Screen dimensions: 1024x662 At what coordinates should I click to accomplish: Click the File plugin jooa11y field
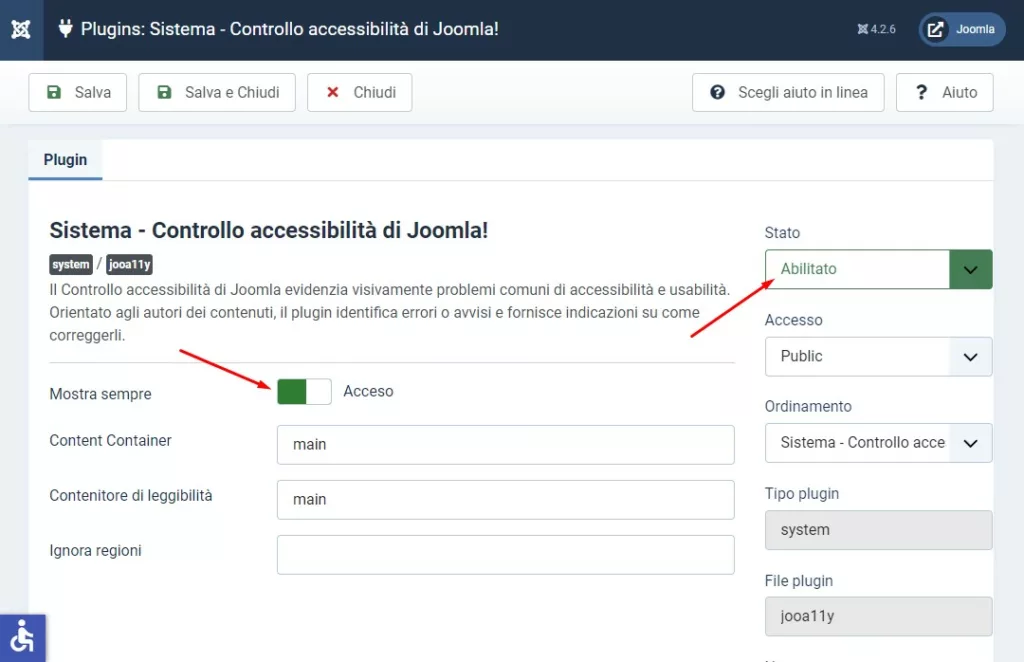878,616
